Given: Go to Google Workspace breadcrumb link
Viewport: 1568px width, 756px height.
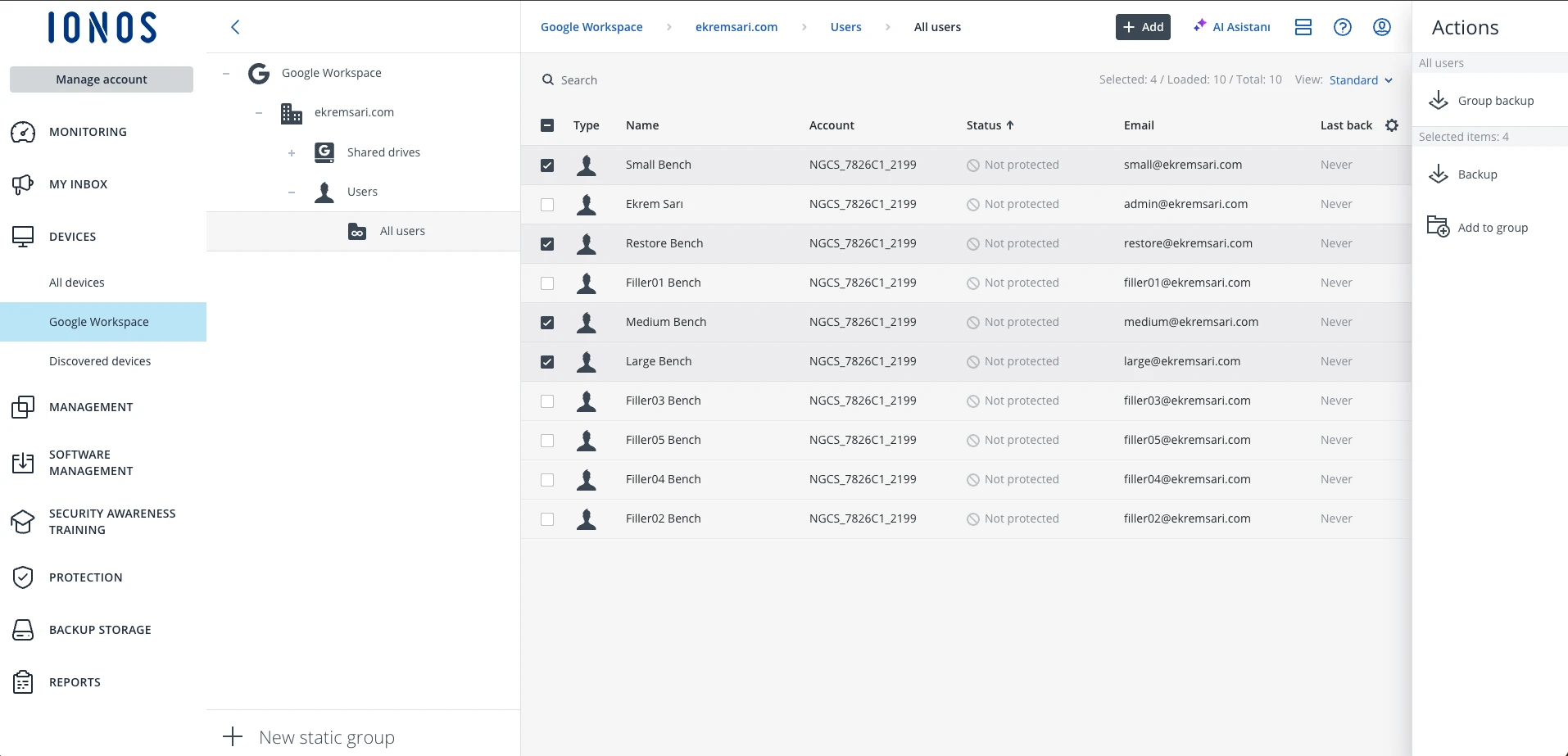Looking at the screenshot, I should click(x=591, y=27).
